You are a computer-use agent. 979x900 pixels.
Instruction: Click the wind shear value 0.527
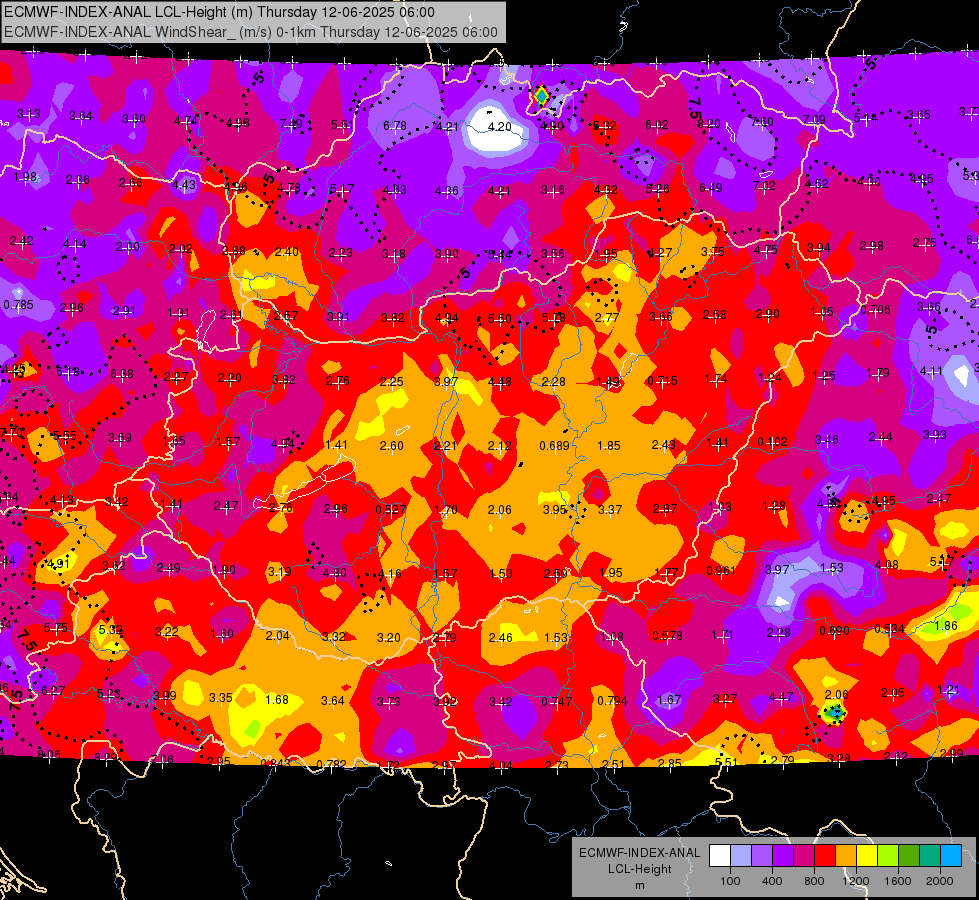pos(391,509)
